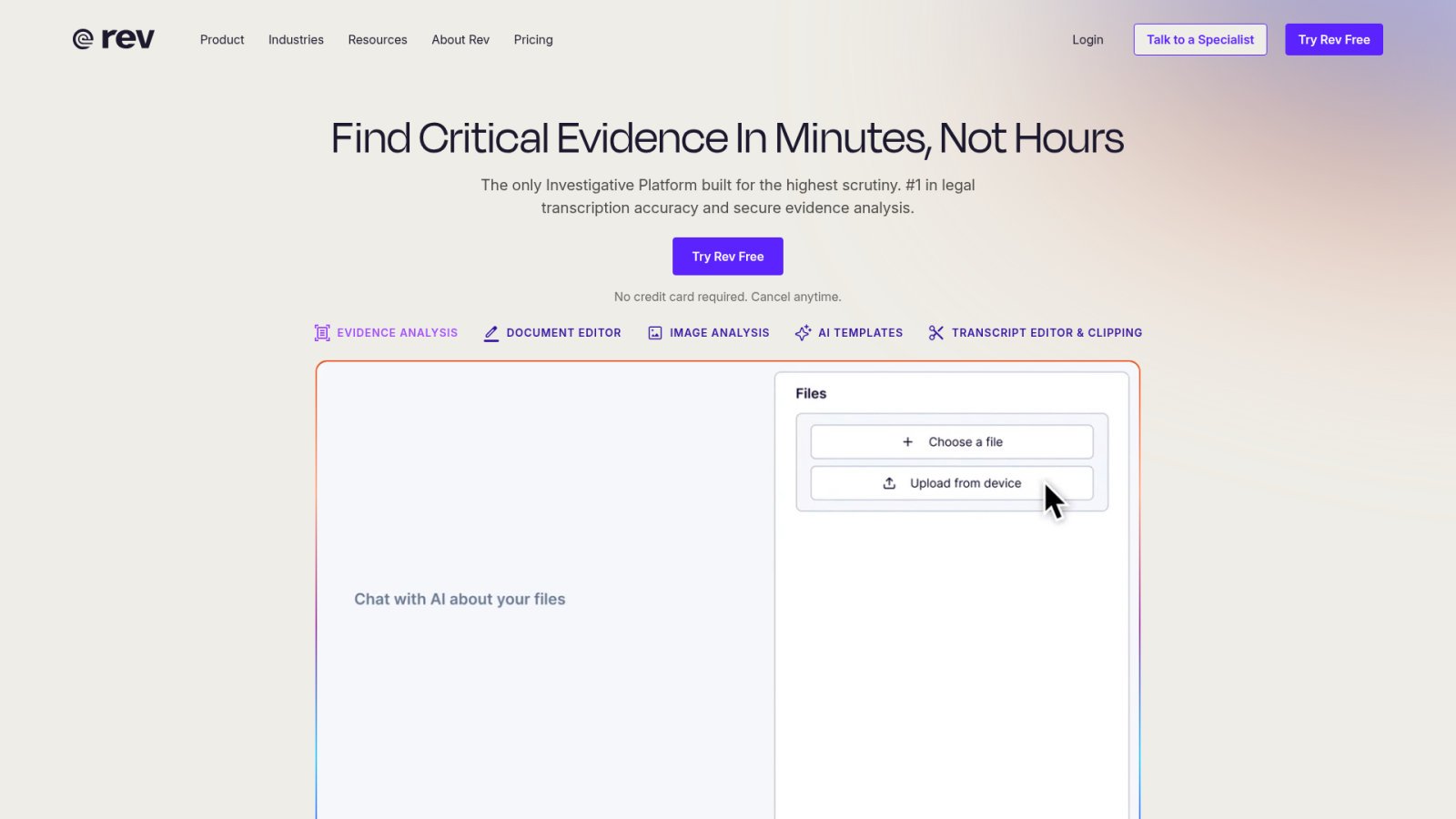This screenshot has height=819, width=1456.
Task: Click the upload arrow icon
Action: click(889, 483)
